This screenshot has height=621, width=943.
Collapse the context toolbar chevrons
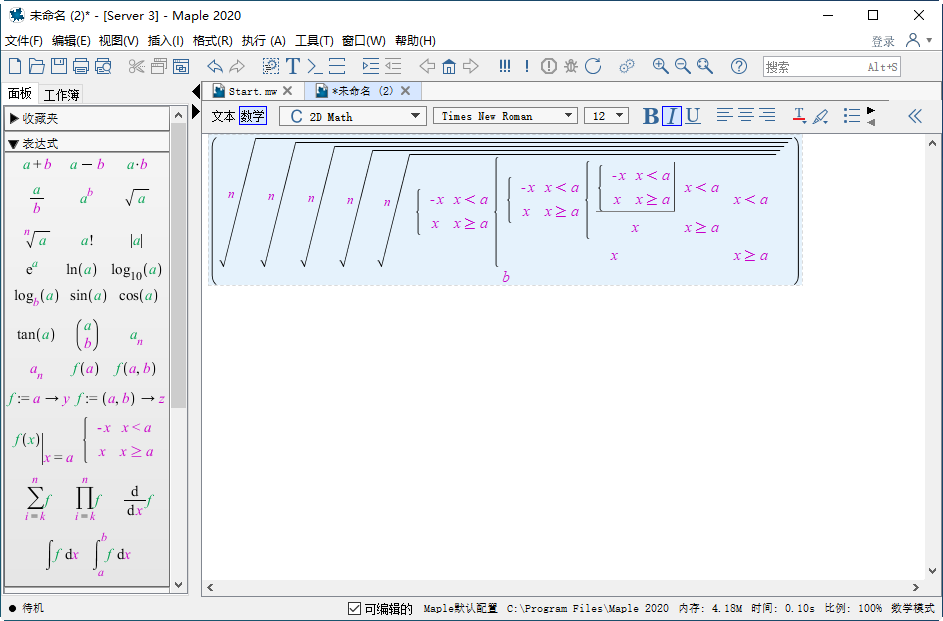pyautogui.click(x=915, y=116)
